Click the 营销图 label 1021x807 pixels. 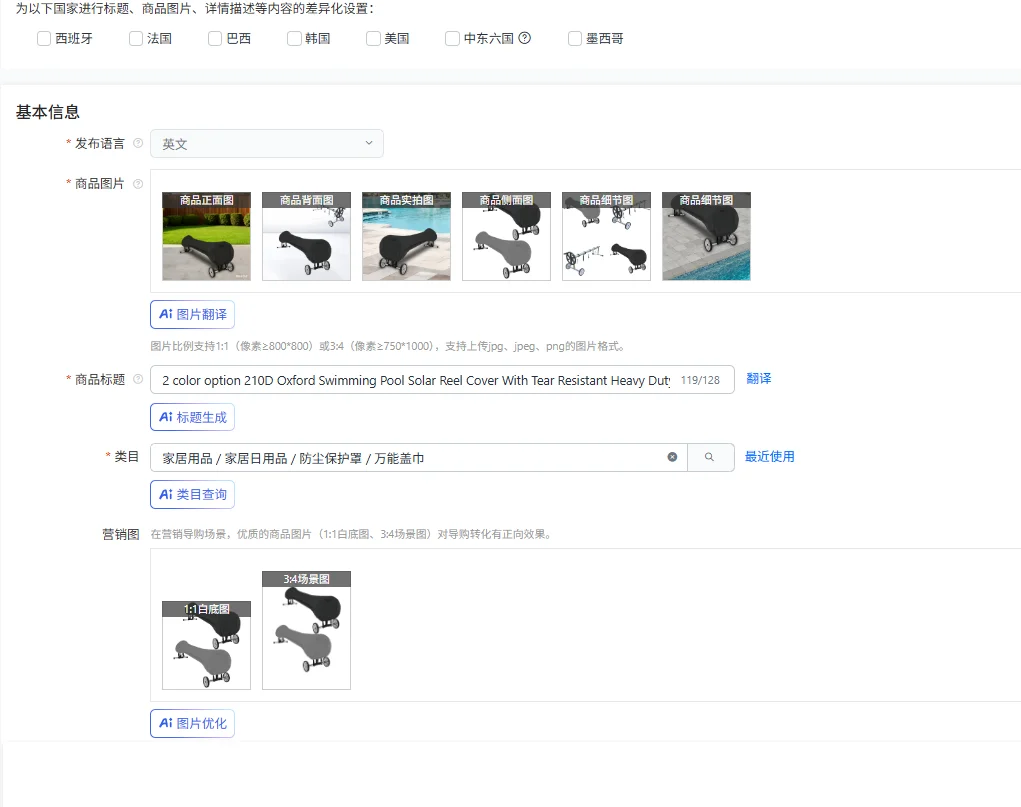[x=121, y=535]
